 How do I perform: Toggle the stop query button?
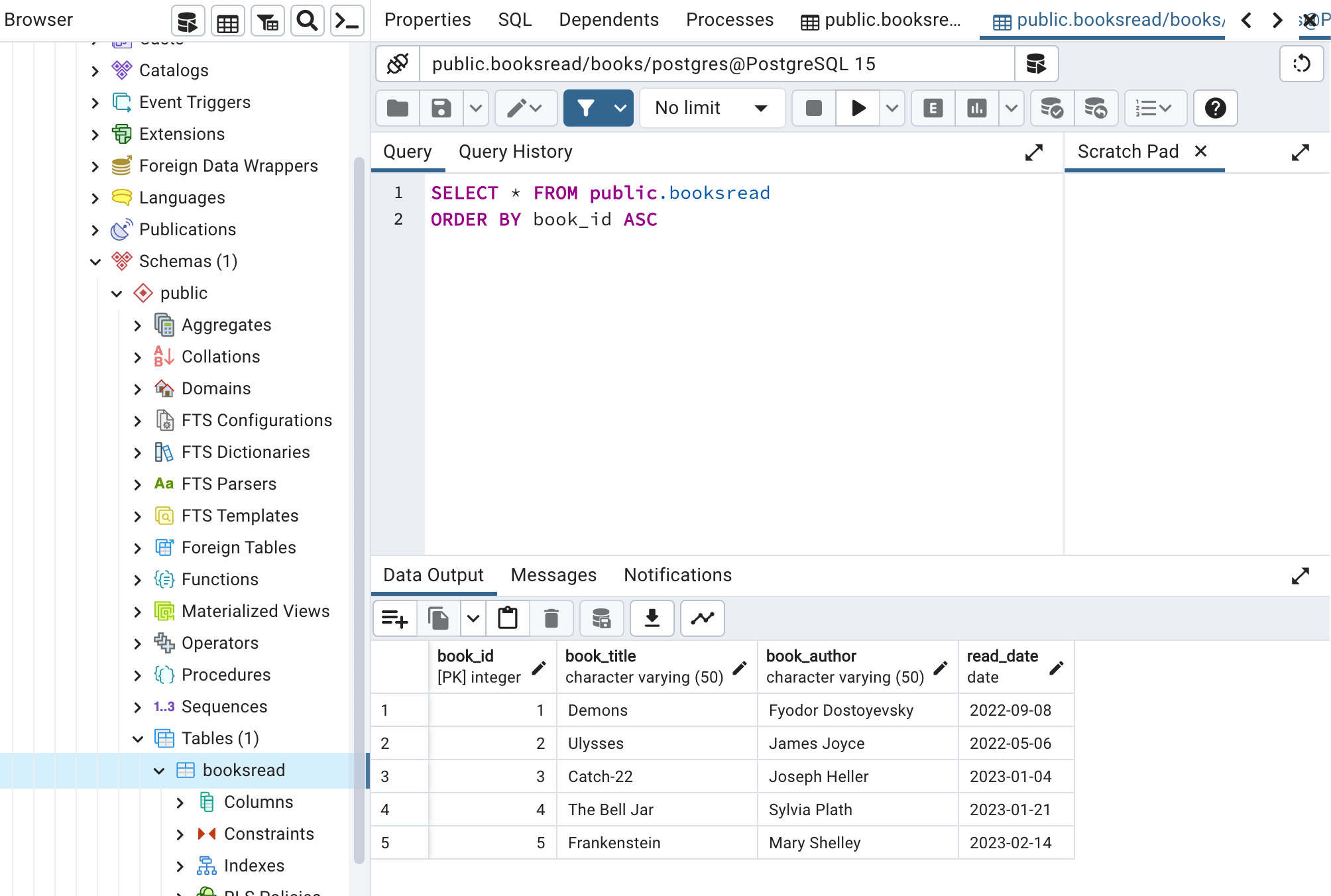(814, 108)
